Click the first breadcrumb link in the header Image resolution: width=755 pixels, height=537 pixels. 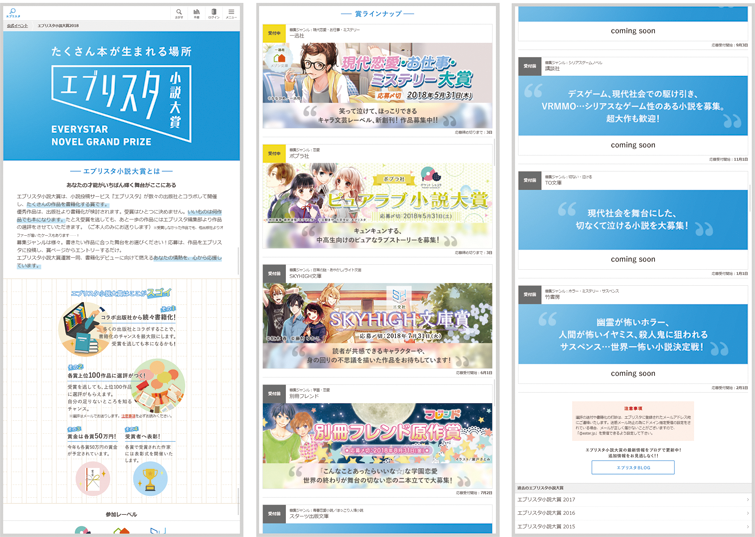[19, 25]
